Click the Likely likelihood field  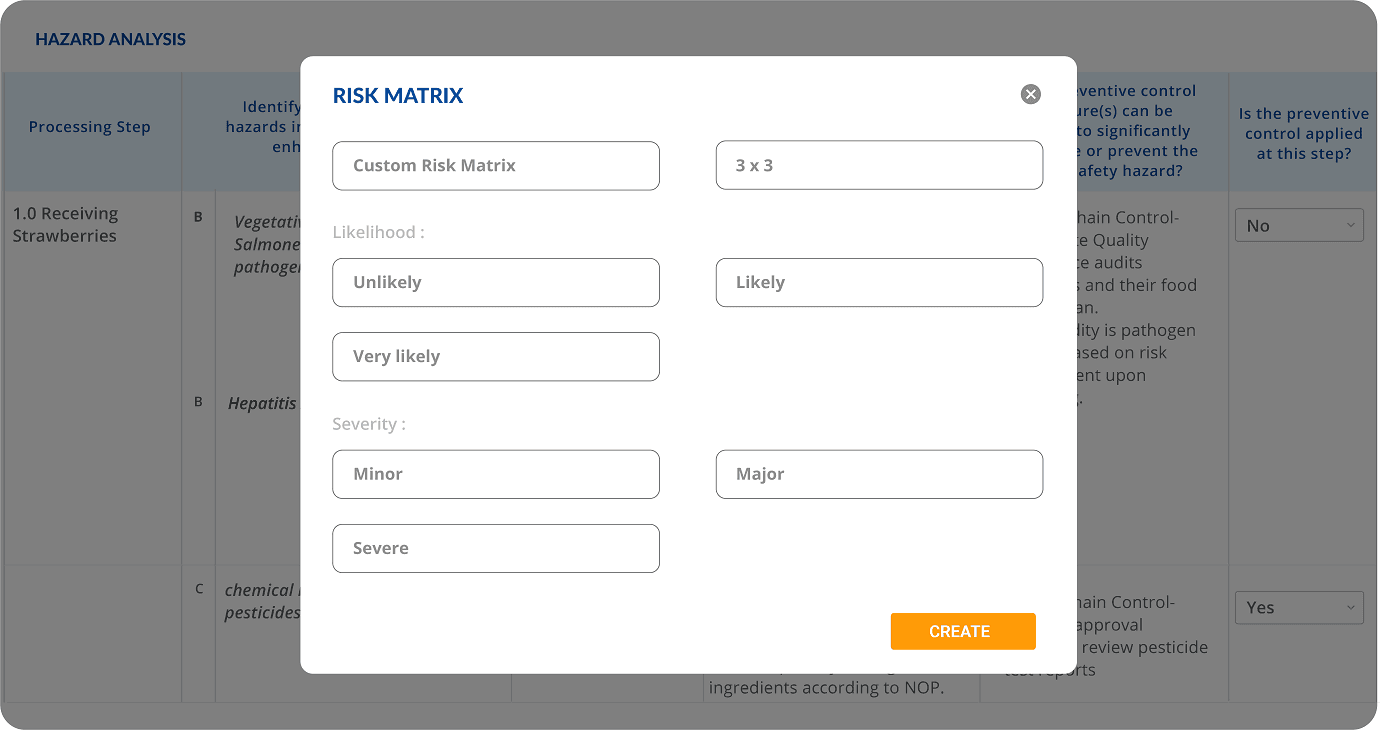[878, 283]
